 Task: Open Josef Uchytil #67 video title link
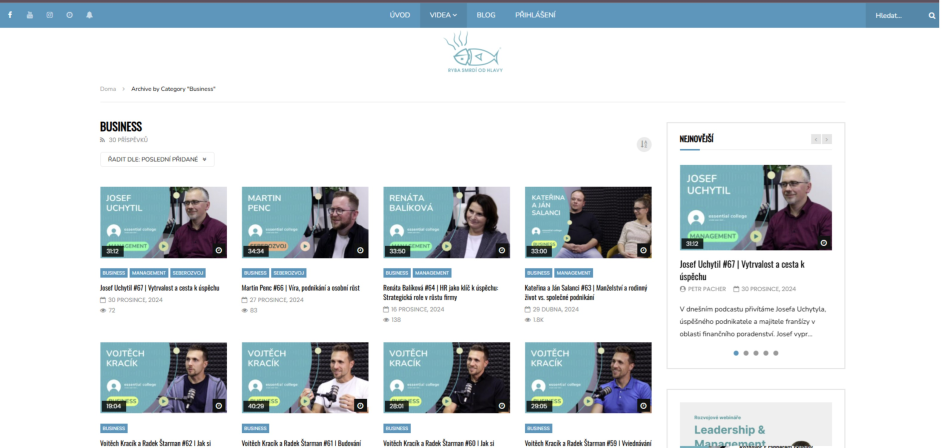160,288
